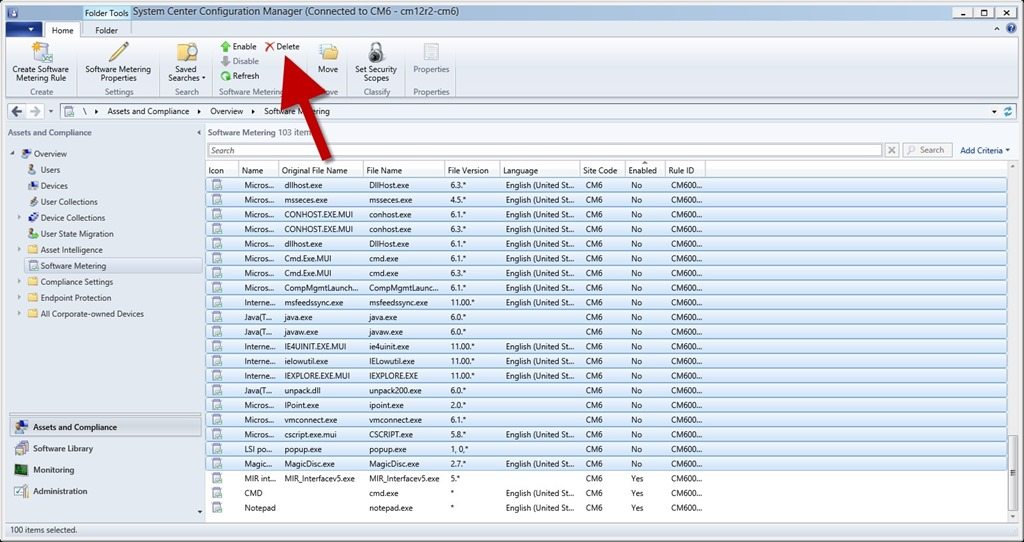Select the Notepad metering rule row
The width and height of the screenshot is (1024, 542).
point(606,508)
